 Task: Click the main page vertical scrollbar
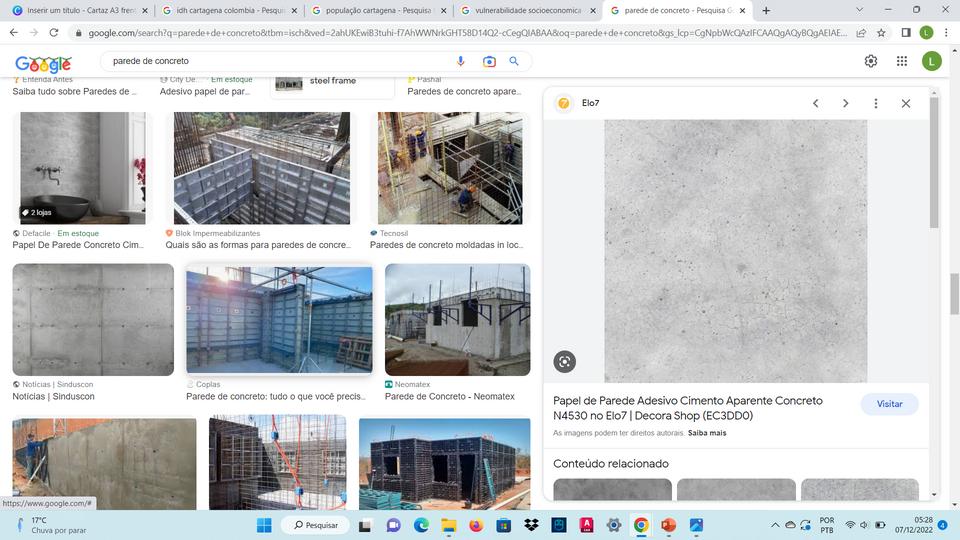(x=954, y=294)
